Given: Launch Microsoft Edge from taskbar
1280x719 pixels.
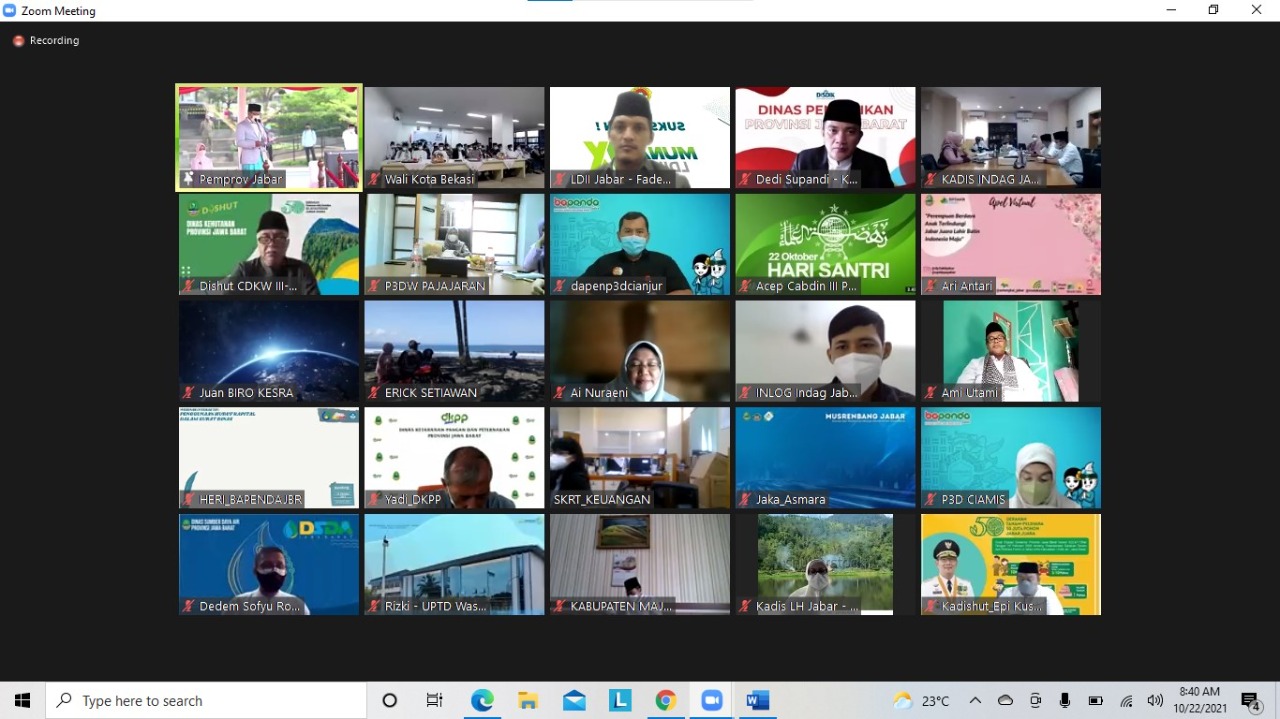Looking at the screenshot, I should click(482, 700).
